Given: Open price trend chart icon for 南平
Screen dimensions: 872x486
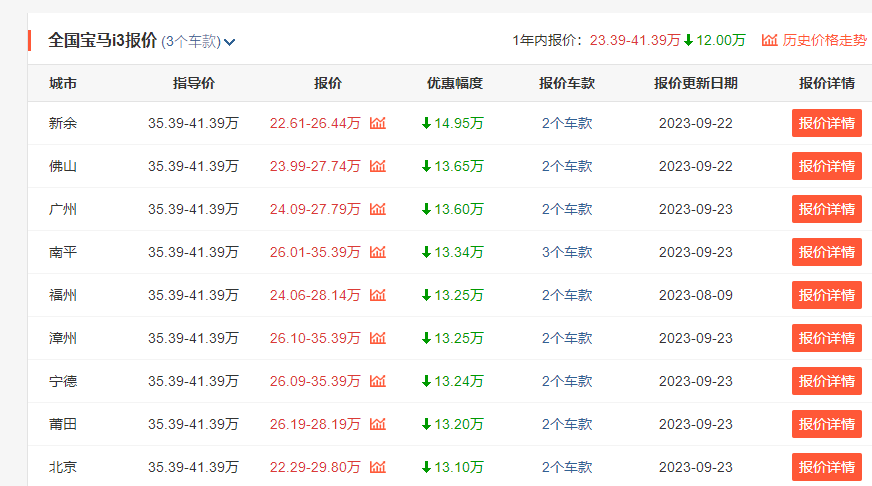Looking at the screenshot, I should pos(378,252).
